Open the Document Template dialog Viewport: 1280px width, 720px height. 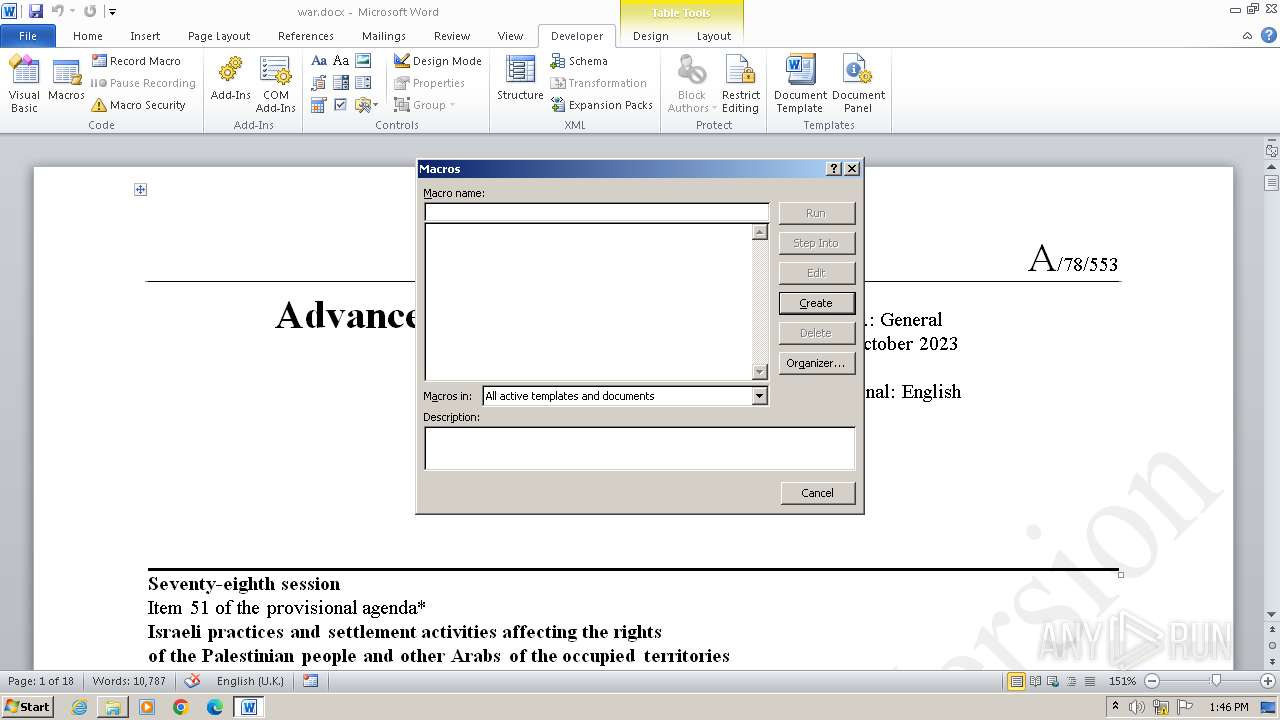pyautogui.click(x=800, y=84)
